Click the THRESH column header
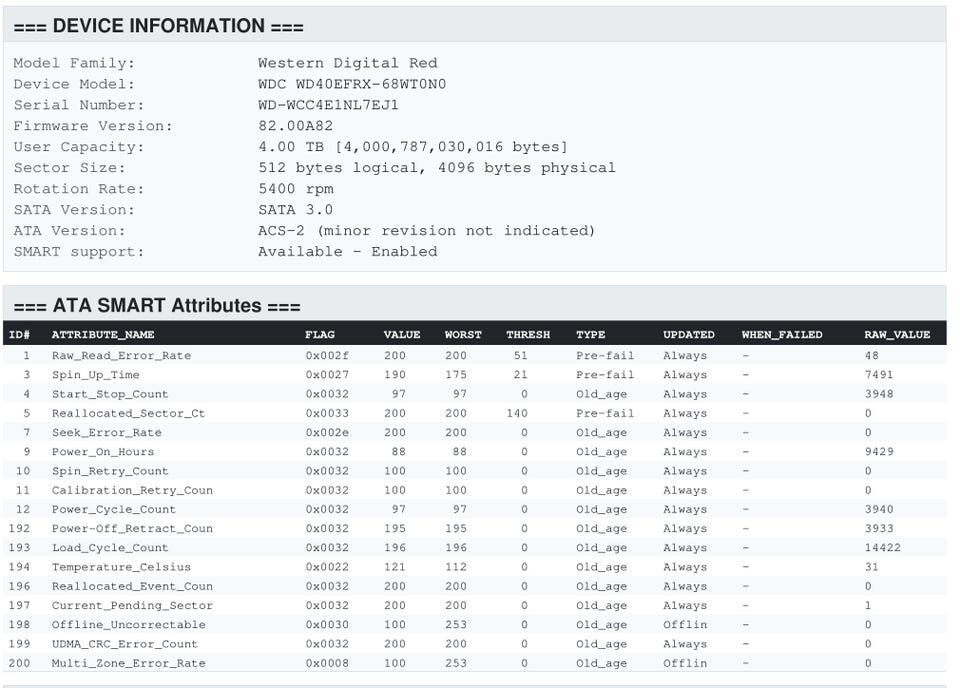Screen dimensions: 960x688 point(528,335)
